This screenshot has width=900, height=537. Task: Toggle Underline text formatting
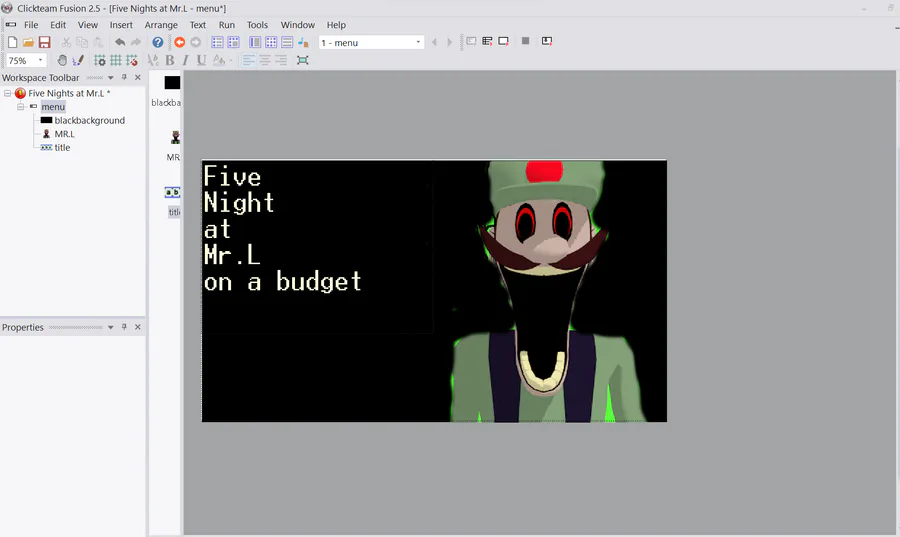coord(201,60)
